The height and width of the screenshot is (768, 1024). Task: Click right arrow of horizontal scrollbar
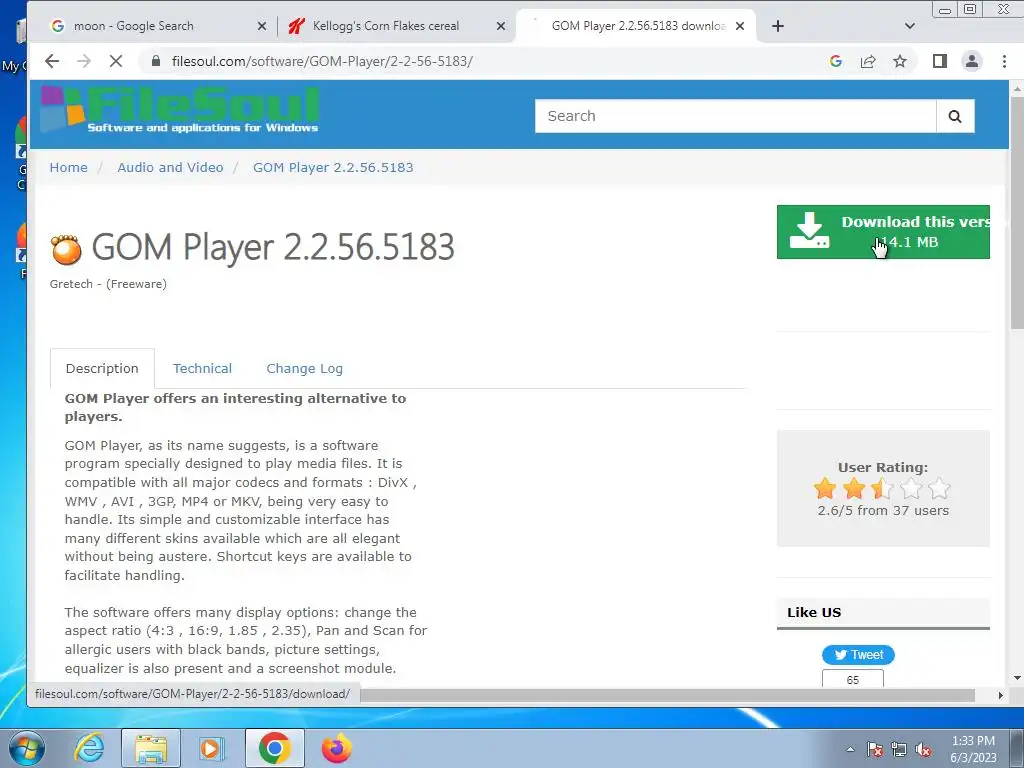click(1000, 696)
